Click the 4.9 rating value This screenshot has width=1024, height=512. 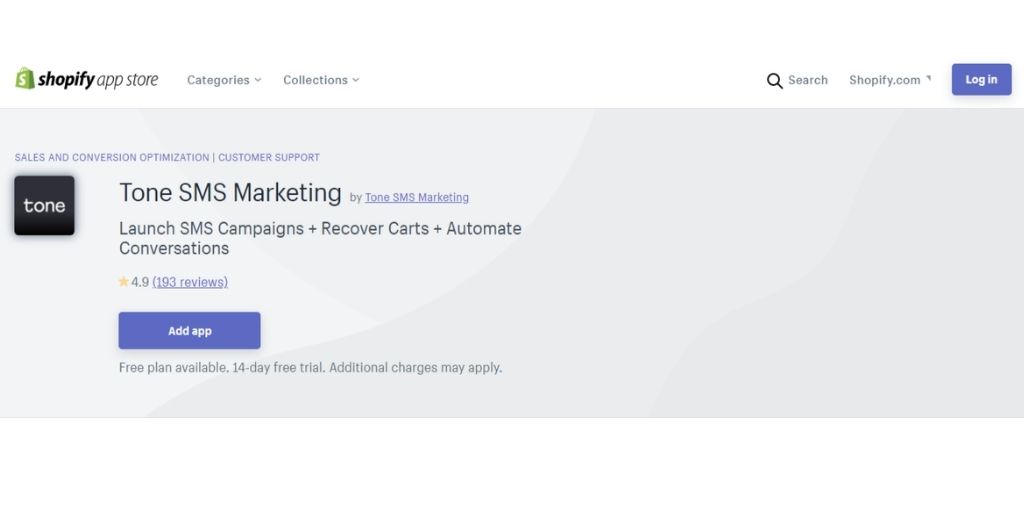pyautogui.click(x=140, y=282)
